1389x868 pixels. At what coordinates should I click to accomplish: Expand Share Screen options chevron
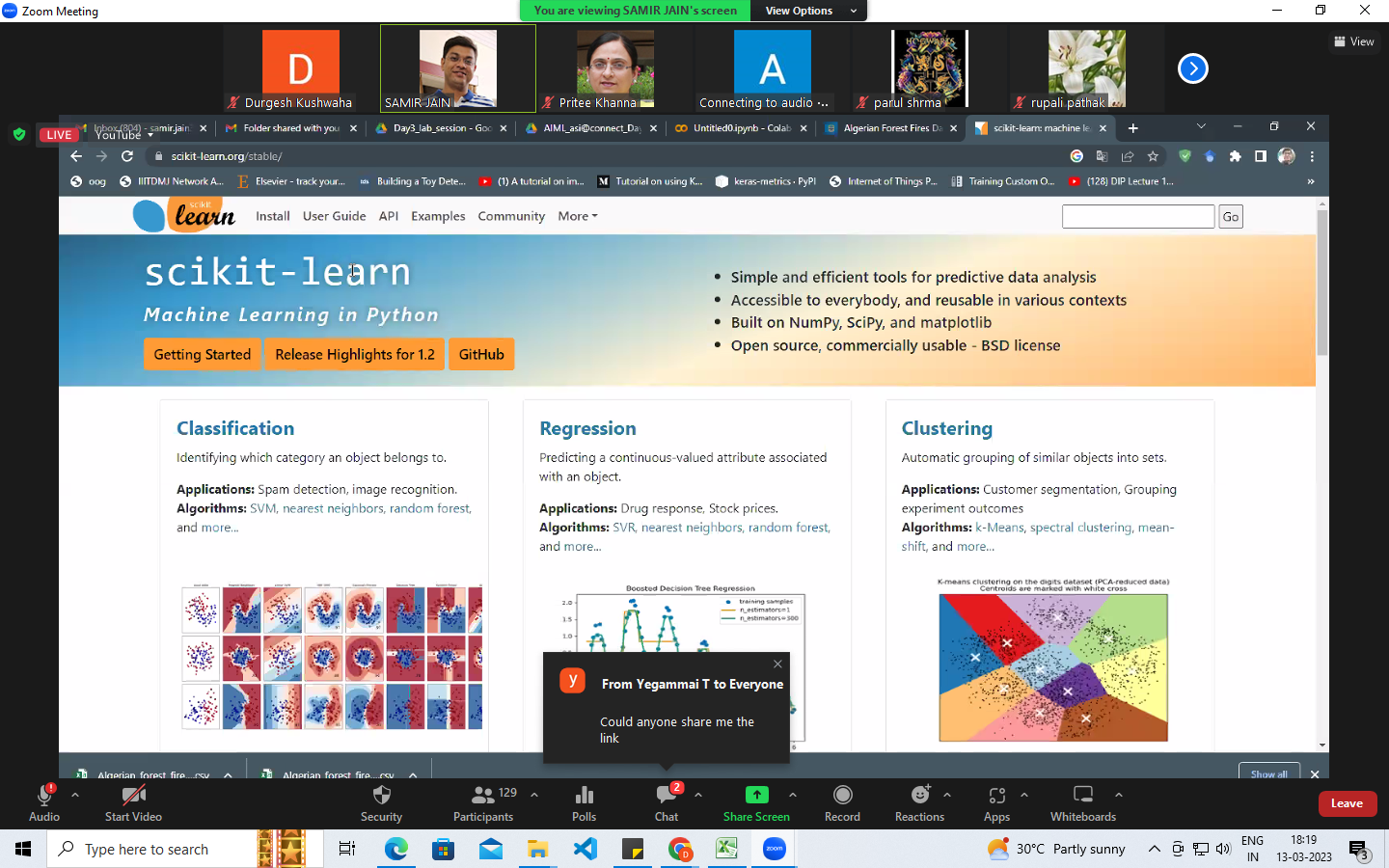click(x=793, y=796)
